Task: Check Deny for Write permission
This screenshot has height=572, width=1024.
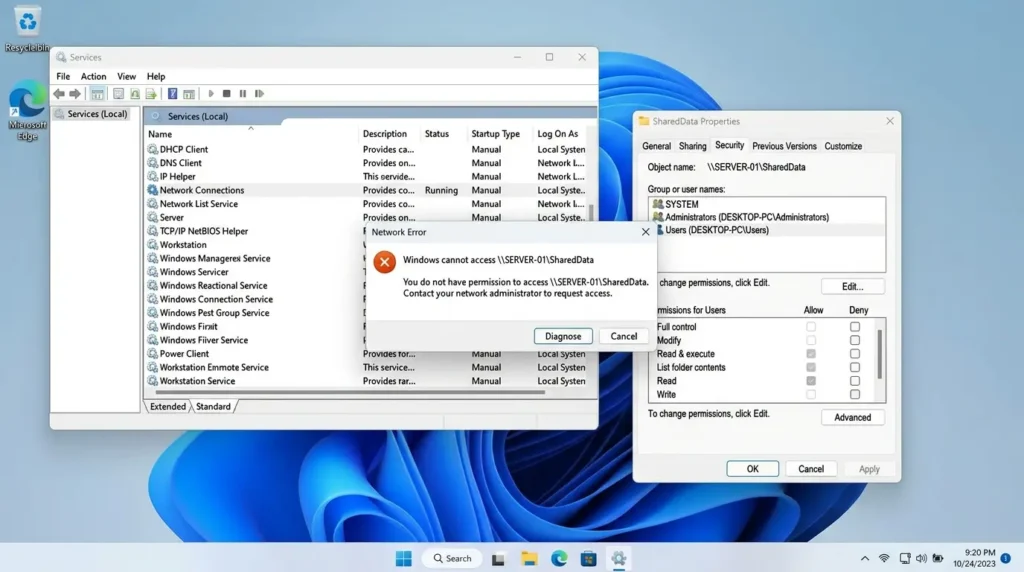Action: pyautogui.click(x=855, y=394)
